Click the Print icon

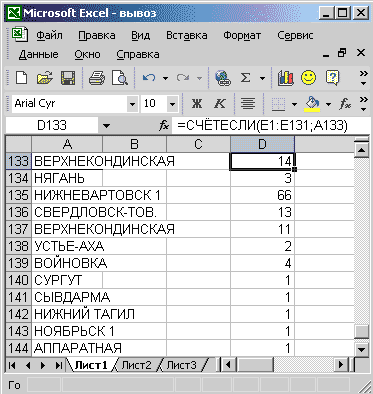click(97, 78)
